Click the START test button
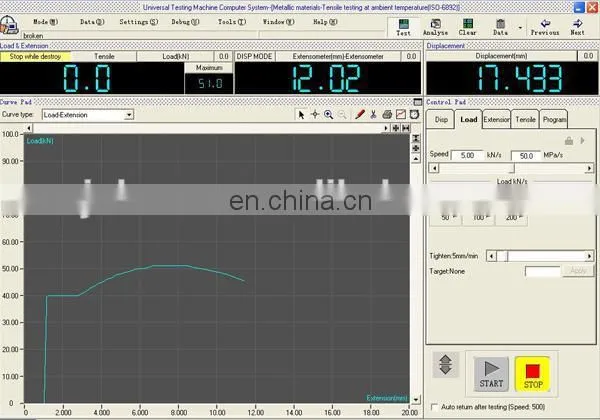This screenshot has width=600, height=420. pos(491,374)
